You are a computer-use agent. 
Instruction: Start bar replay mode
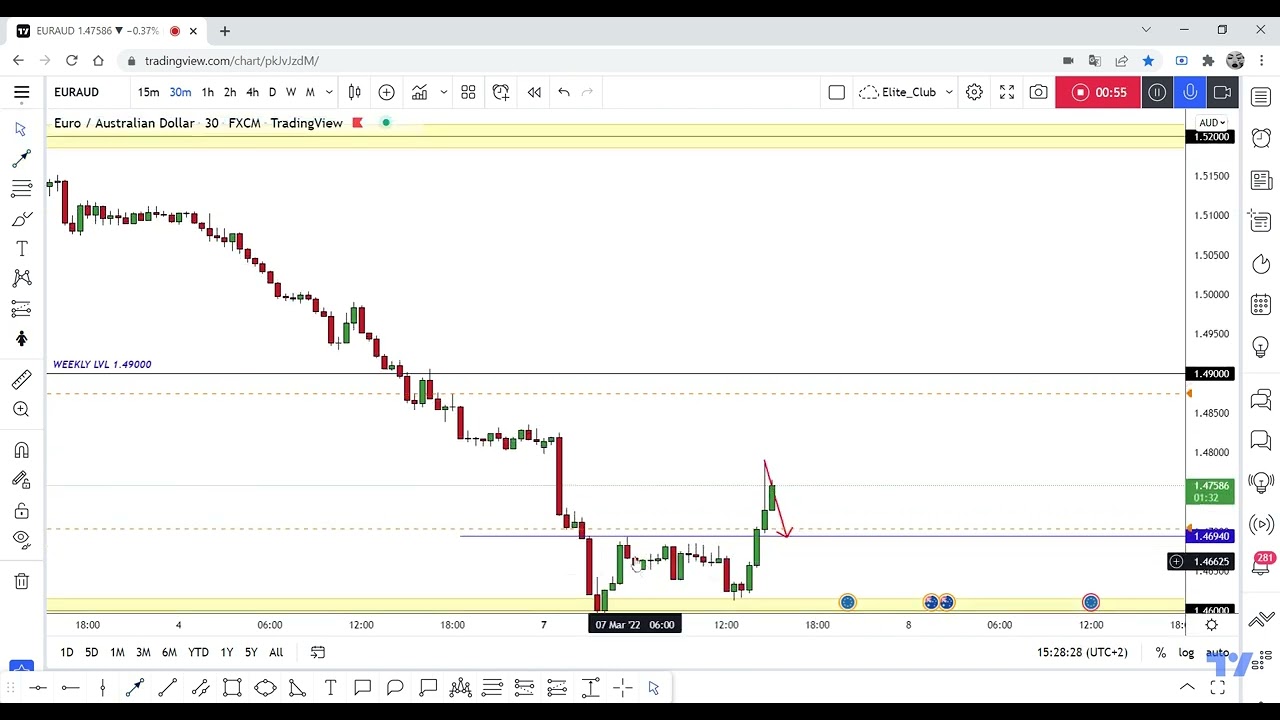[x=534, y=92]
